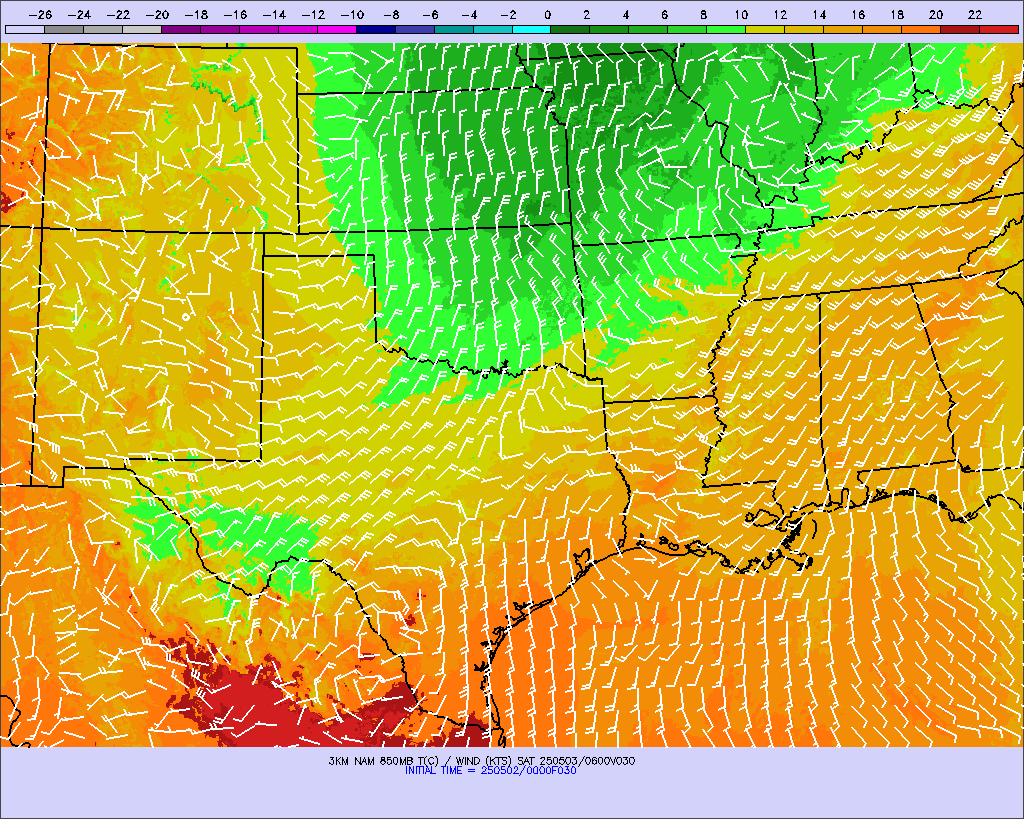
Task: Click the 'INITIAL TIME = 250502/0000F030' caption
Action: [490, 771]
